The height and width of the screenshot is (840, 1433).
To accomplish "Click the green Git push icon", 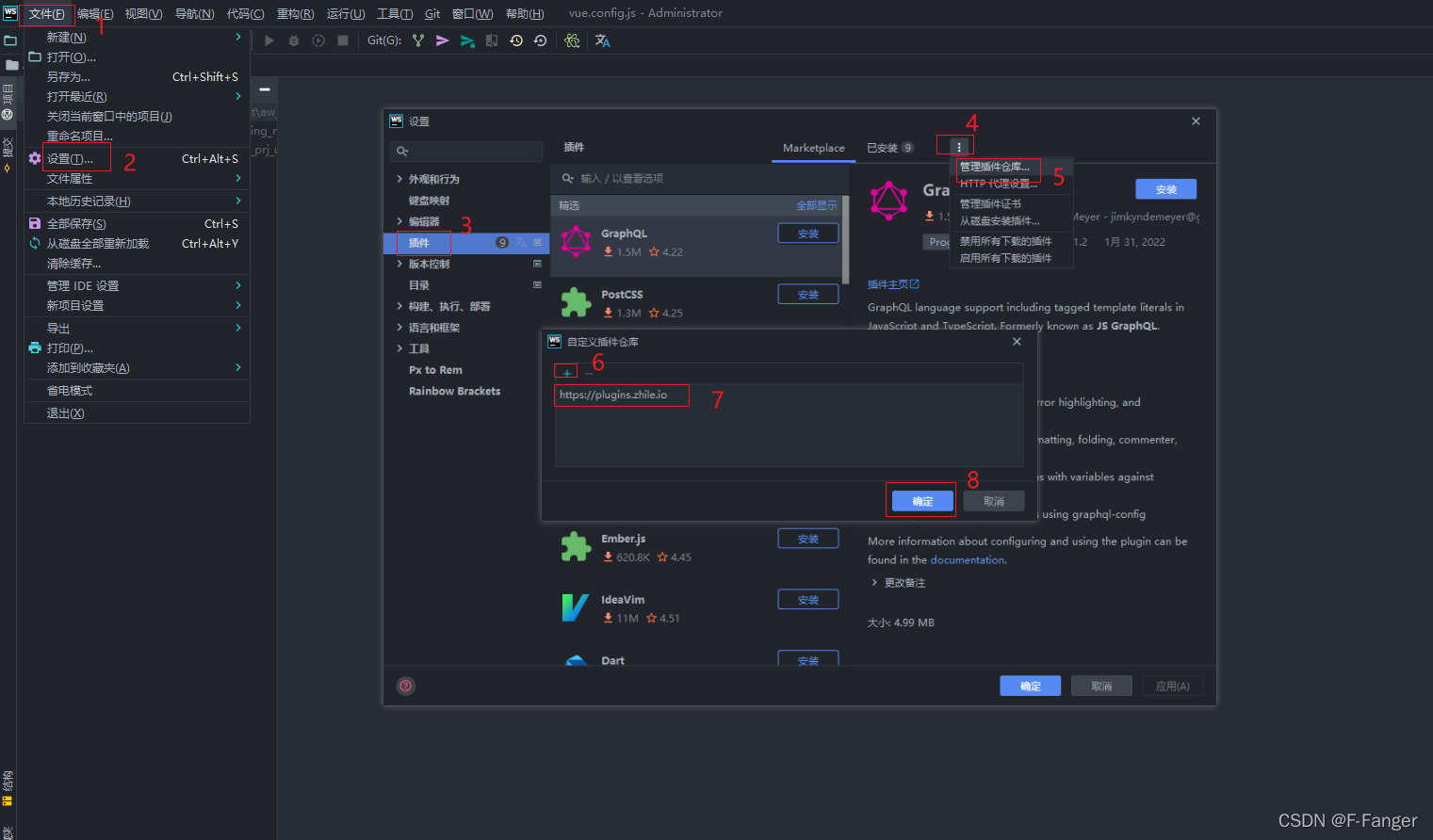I will click(467, 40).
